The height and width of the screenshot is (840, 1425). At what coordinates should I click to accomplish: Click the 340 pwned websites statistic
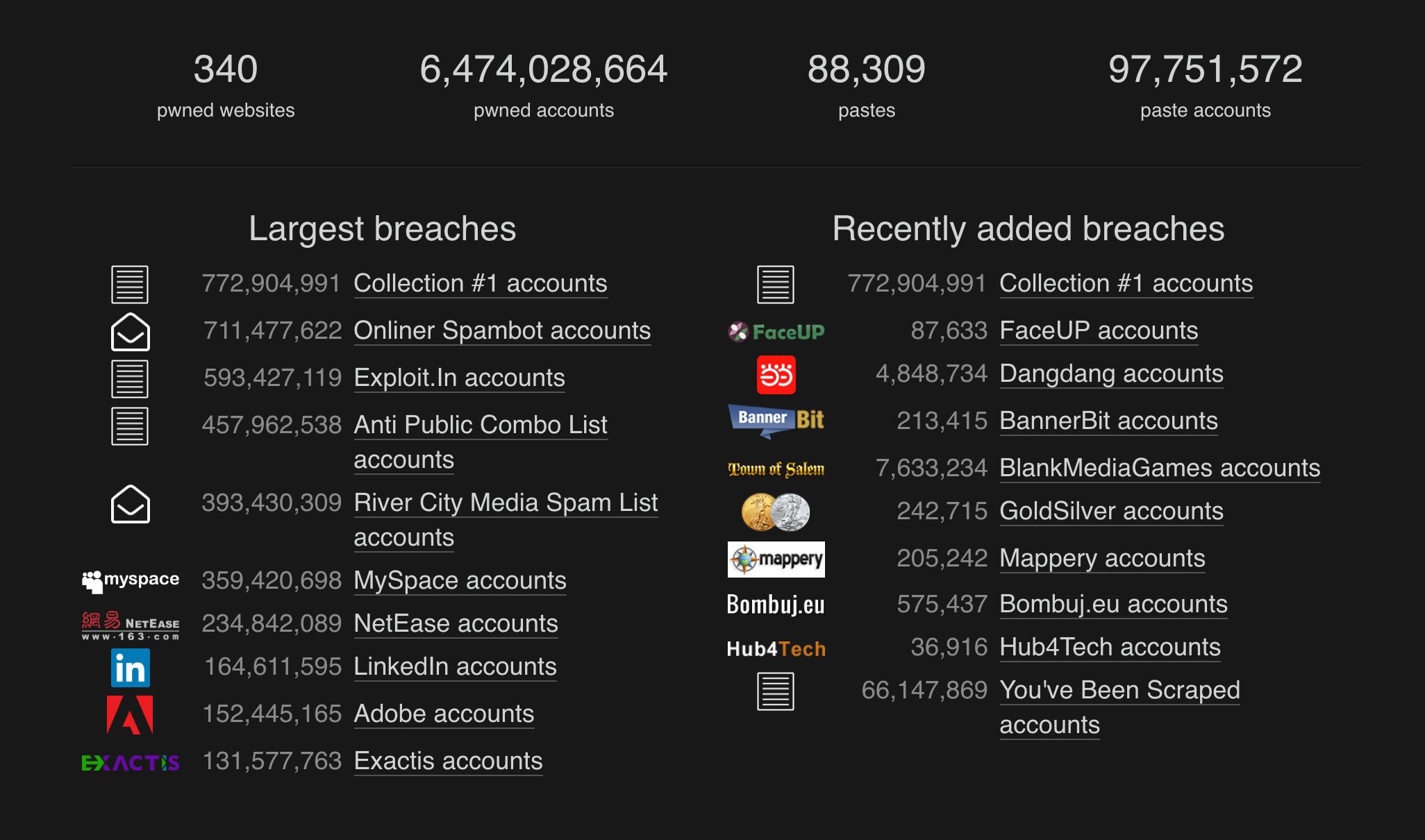tap(226, 85)
